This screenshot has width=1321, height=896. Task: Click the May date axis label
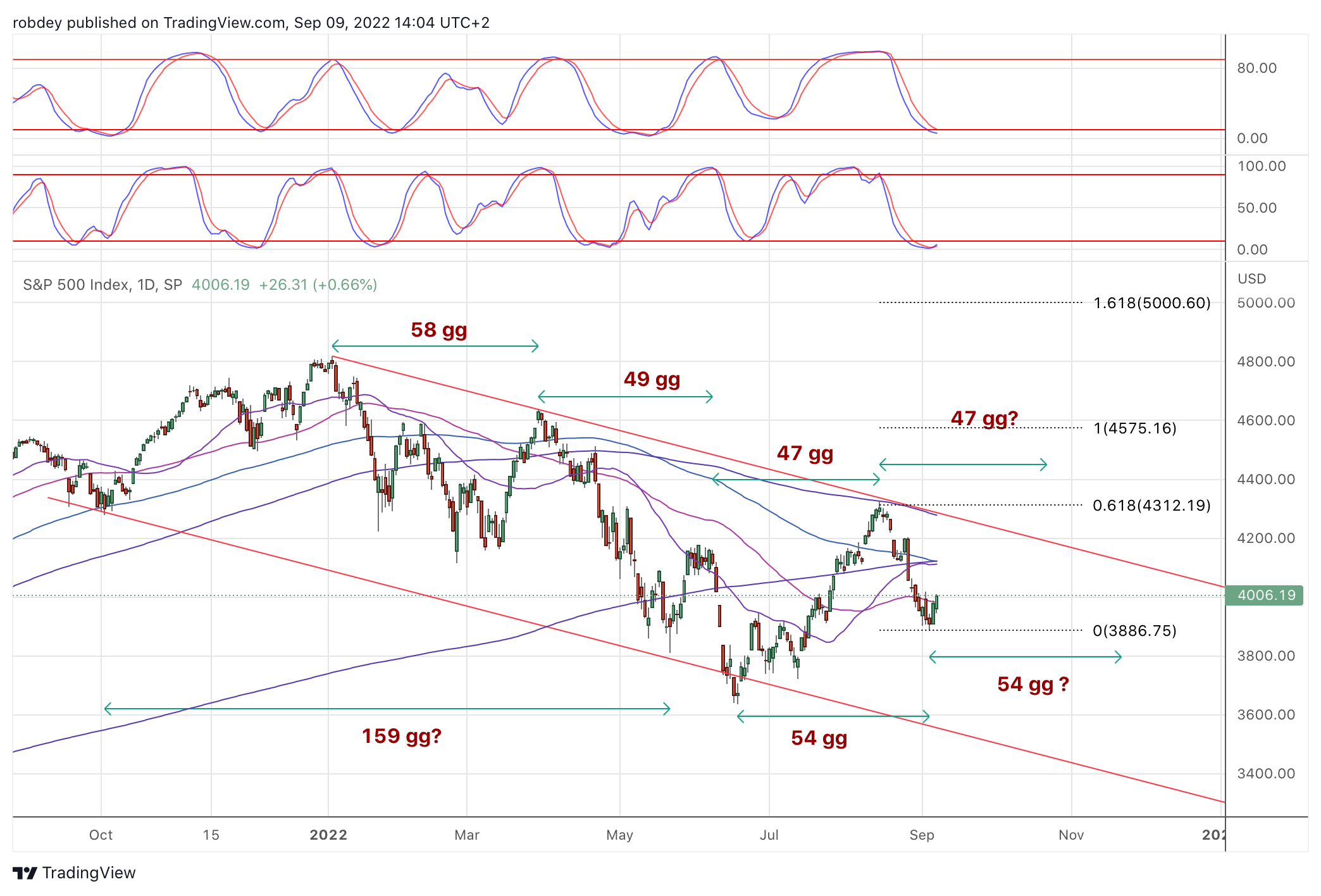click(620, 835)
